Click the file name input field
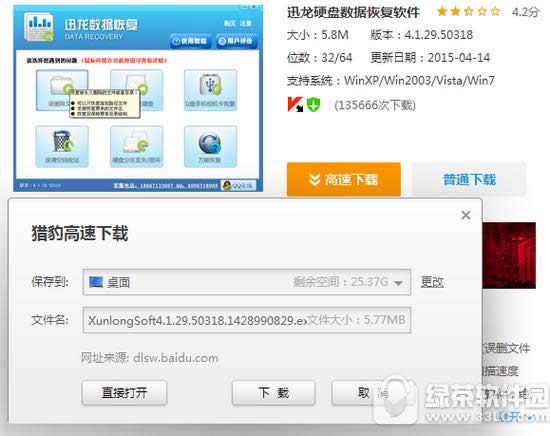The image size is (550, 436). click(x=247, y=320)
